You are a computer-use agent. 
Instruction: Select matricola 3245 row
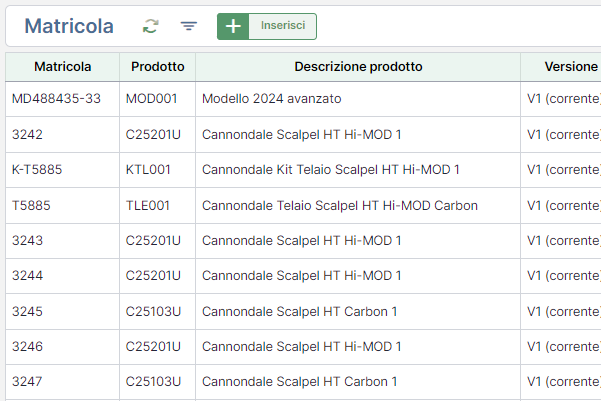pos(303,311)
